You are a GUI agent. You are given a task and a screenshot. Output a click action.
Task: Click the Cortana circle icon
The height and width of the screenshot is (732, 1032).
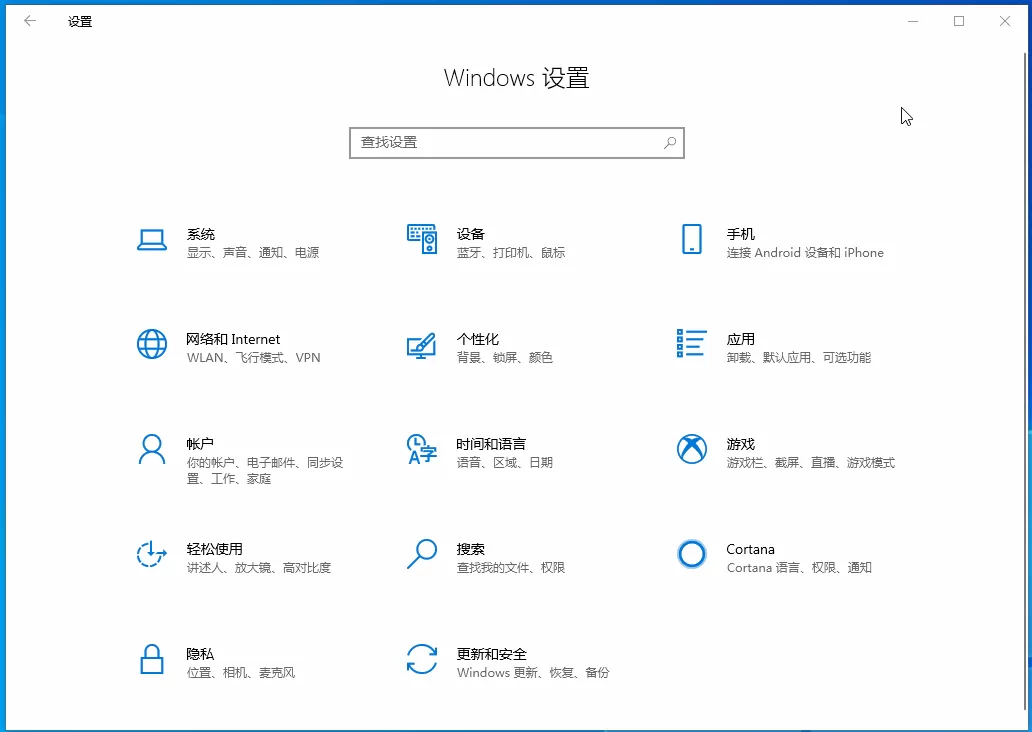(x=692, y=554)
